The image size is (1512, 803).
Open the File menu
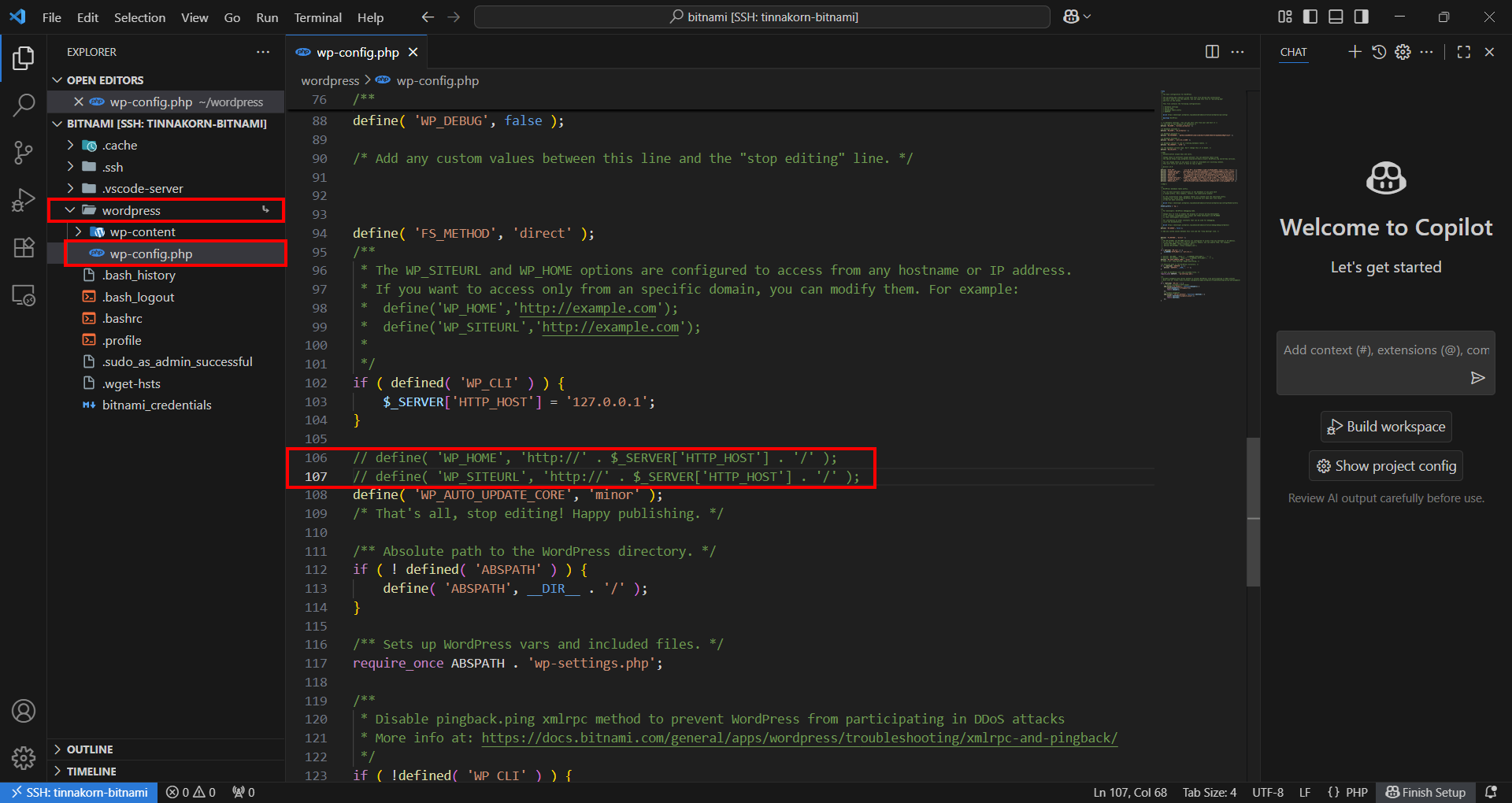52,17
